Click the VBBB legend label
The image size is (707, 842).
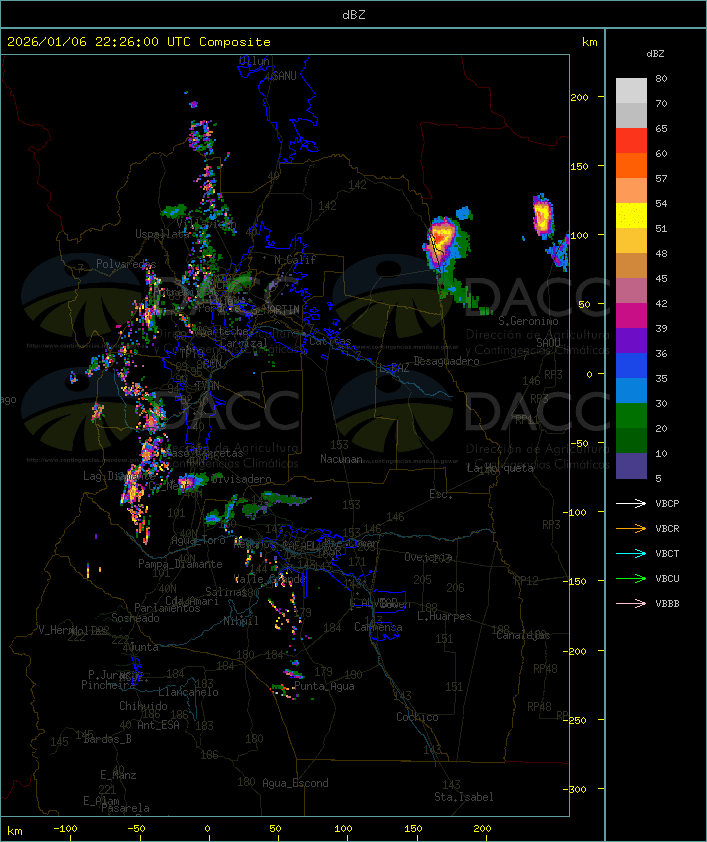coord(667,604)
